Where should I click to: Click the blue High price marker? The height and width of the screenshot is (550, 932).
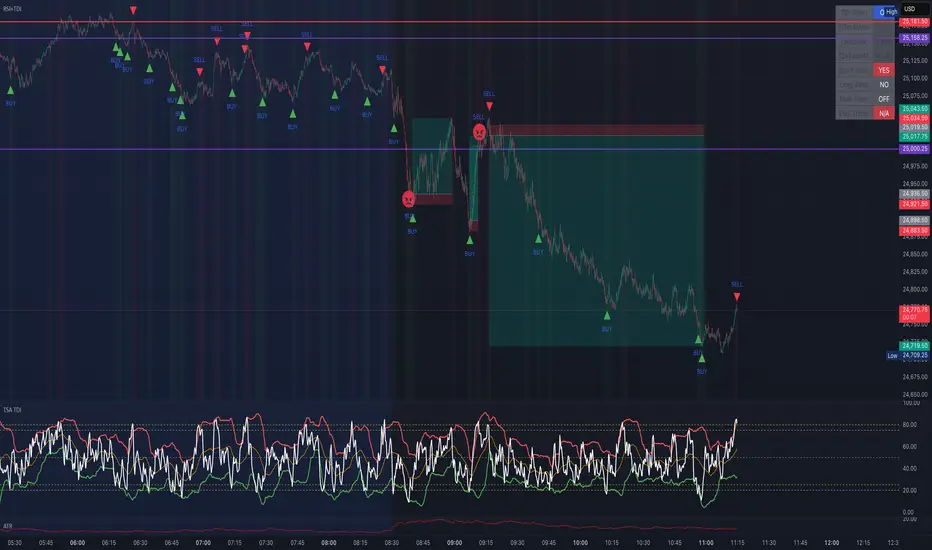884,11
